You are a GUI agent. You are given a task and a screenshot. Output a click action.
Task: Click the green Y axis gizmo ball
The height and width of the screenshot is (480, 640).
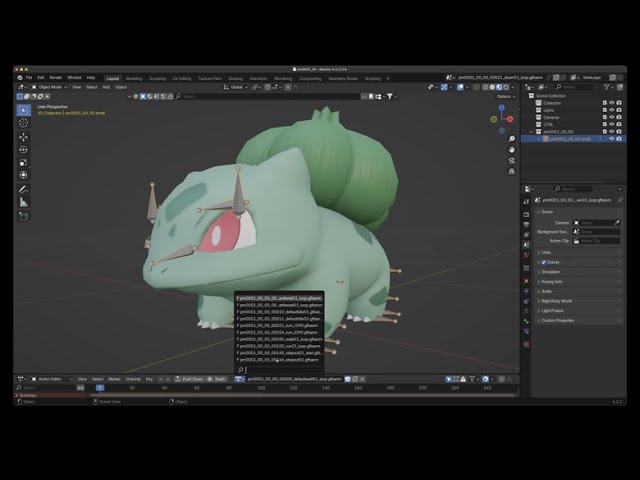[x=494, y=119]
